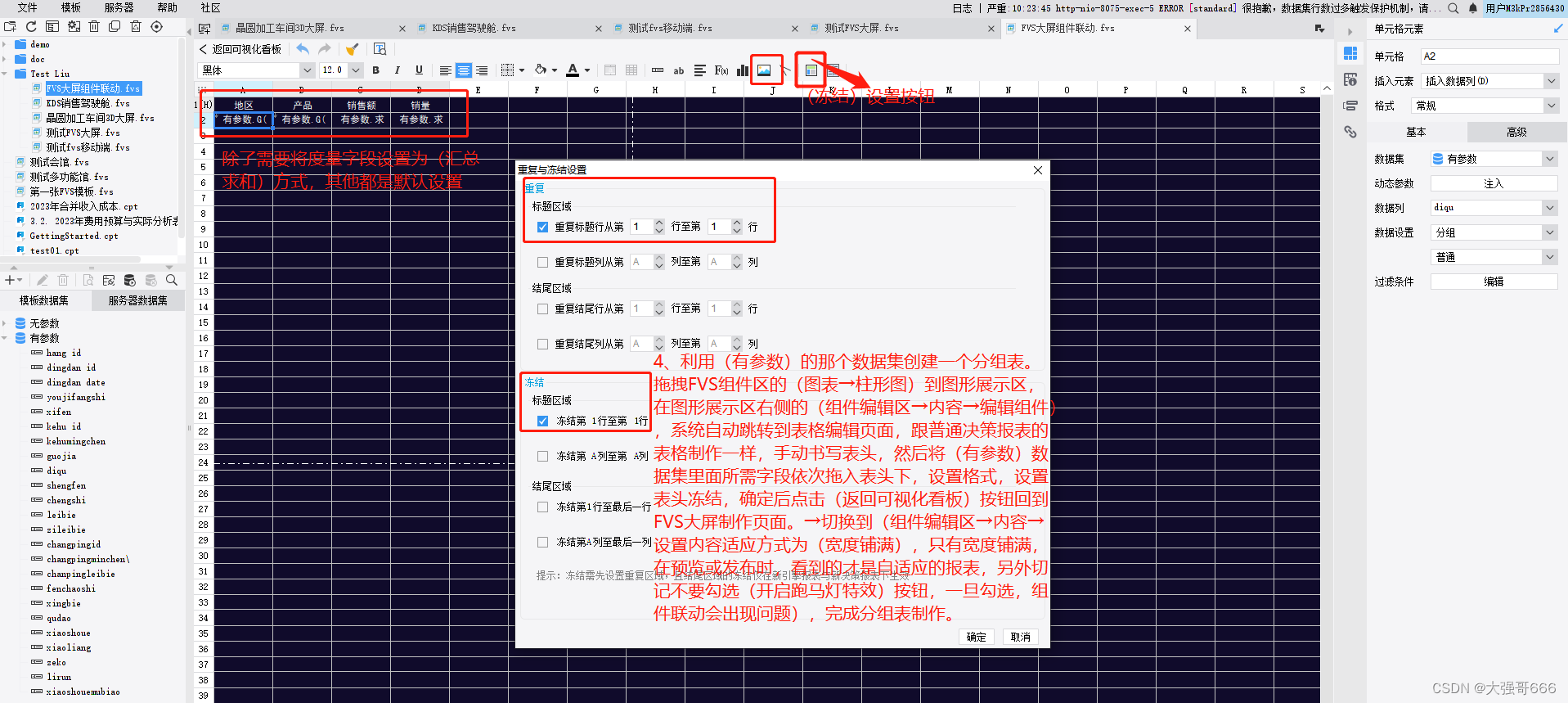Collapse the Test Liu folder
Viewport: 1568px width, 703px height.
point(5,74)
